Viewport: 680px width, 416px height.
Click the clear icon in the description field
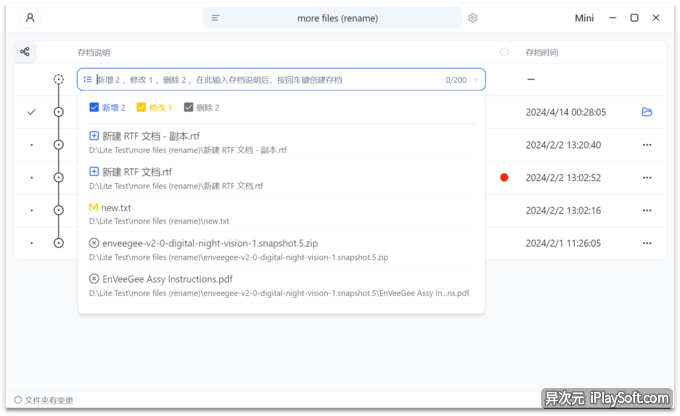475,80
